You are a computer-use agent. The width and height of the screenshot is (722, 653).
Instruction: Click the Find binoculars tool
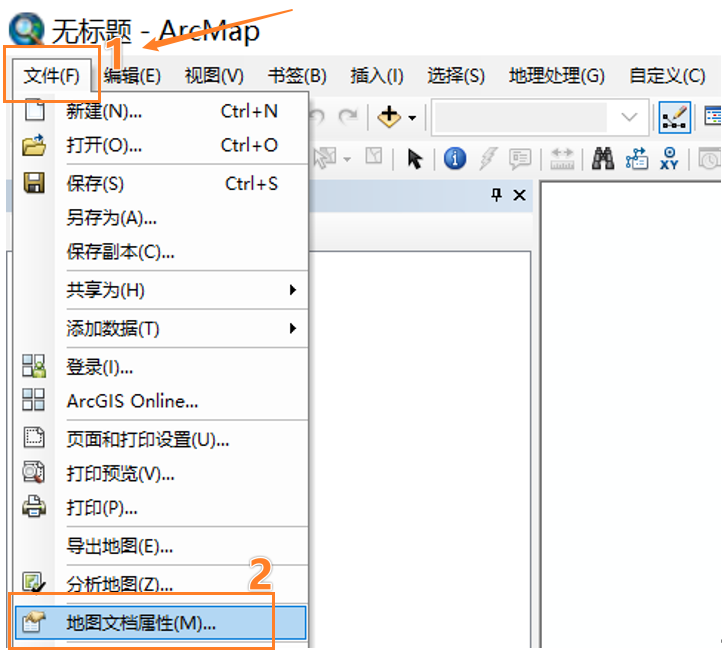point(603,158)
